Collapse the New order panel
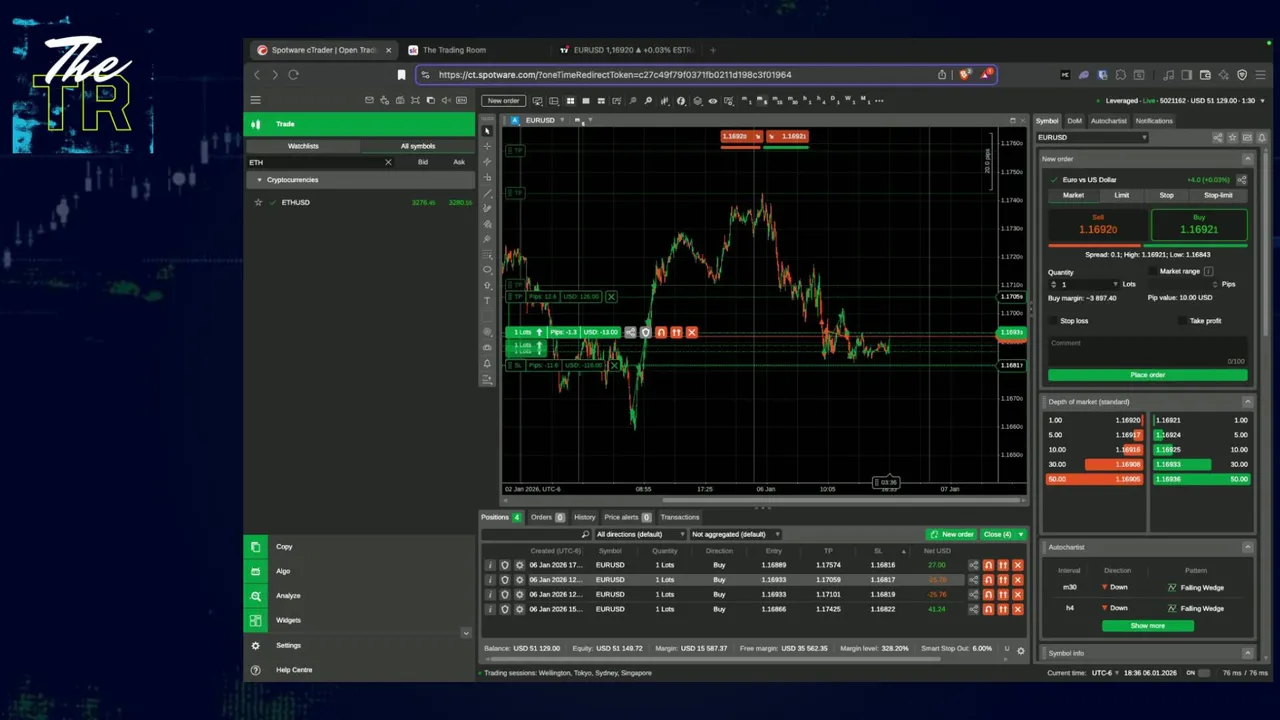1280x720 pixels. [x=1247, y=159]
